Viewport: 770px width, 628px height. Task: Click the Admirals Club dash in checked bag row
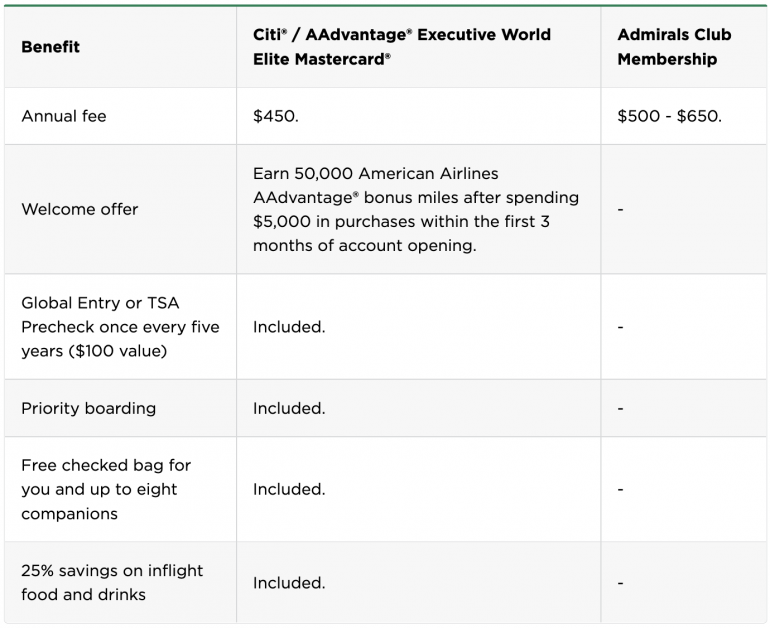pyautogui.click(x=621, y=489)
